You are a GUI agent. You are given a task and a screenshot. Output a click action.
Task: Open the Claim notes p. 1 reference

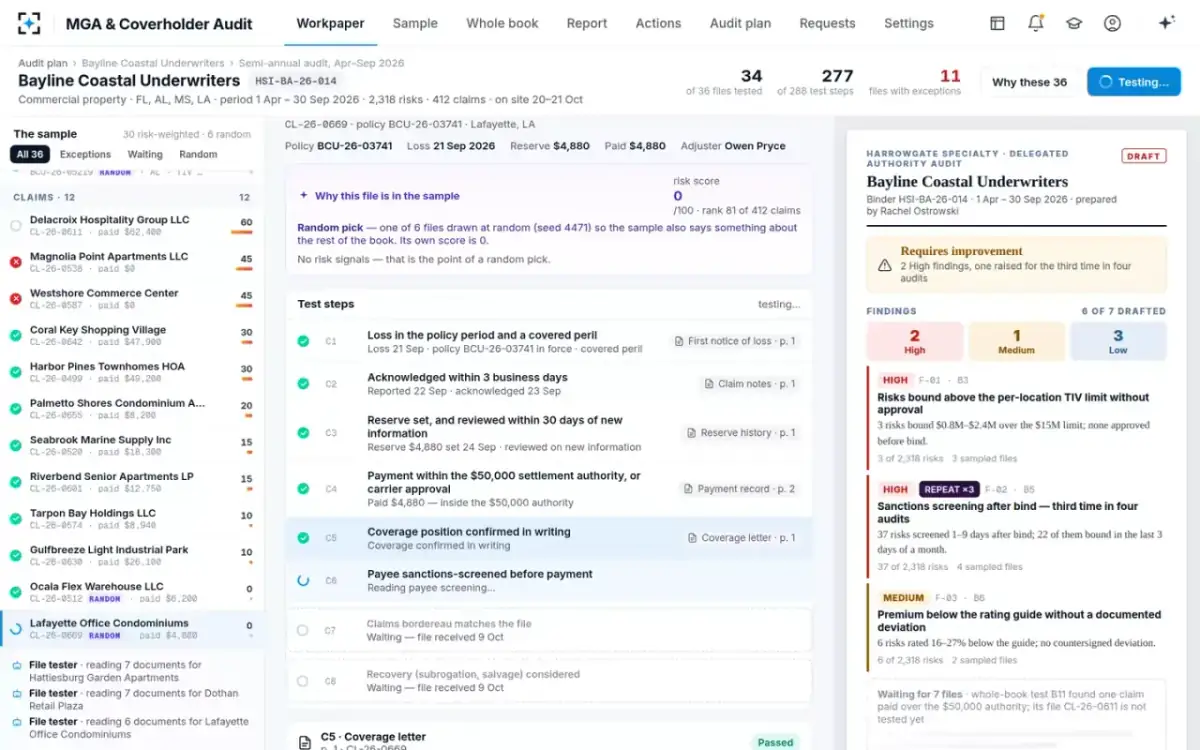pyautogui.click(x=750, y=384)
